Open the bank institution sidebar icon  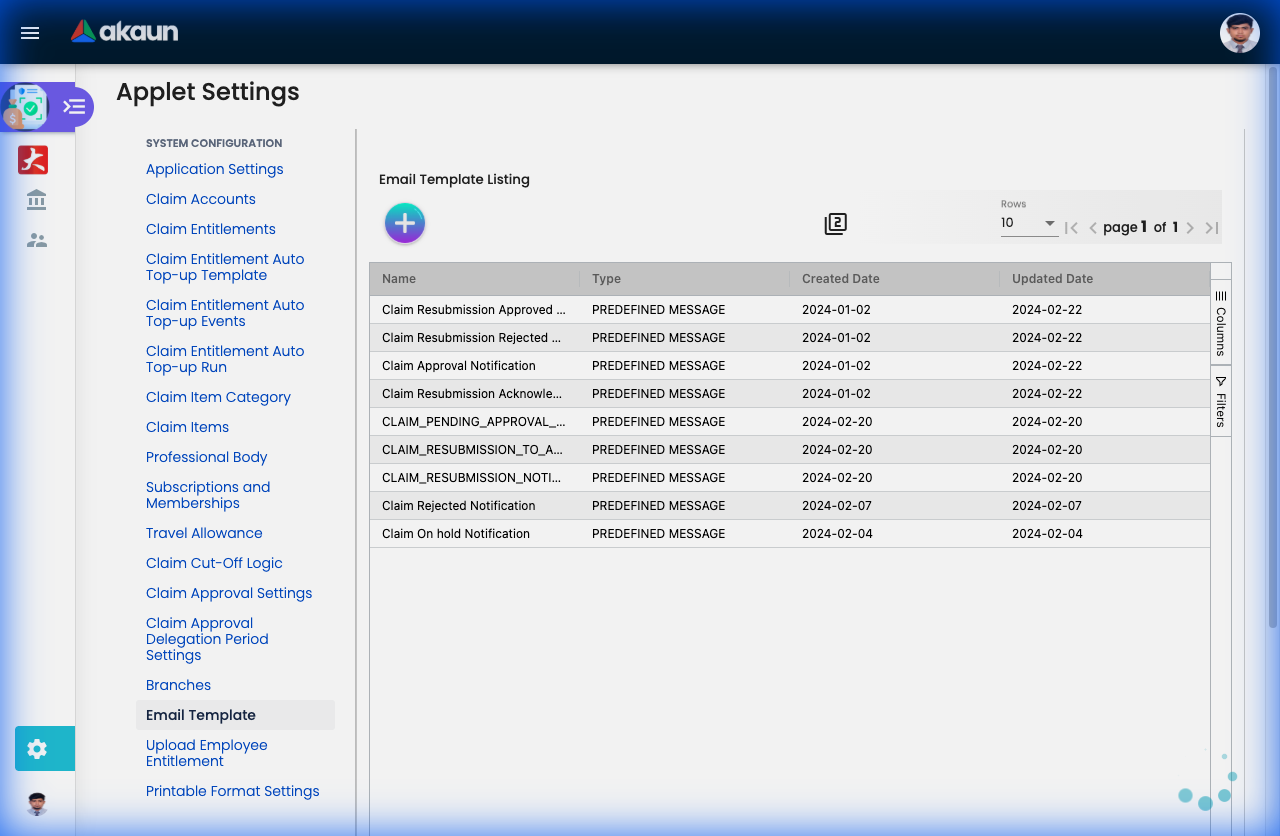coord(37,200)
